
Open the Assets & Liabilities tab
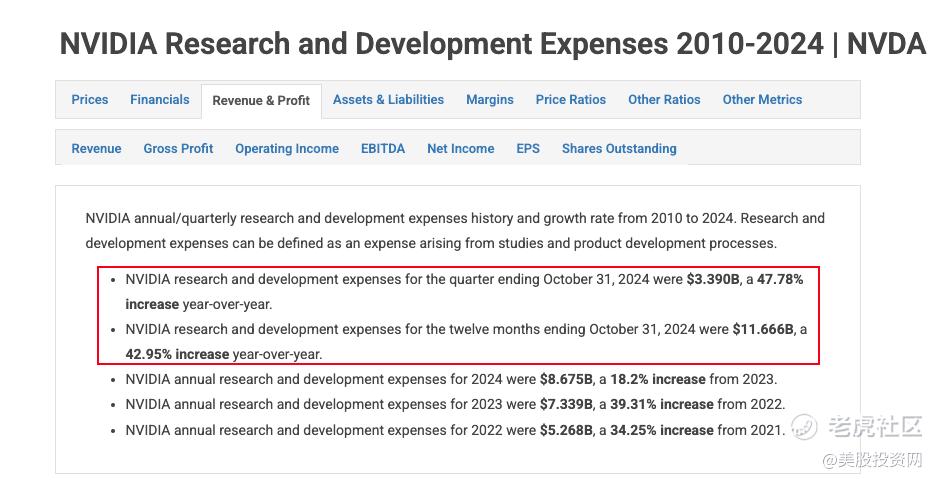(388, 100)
